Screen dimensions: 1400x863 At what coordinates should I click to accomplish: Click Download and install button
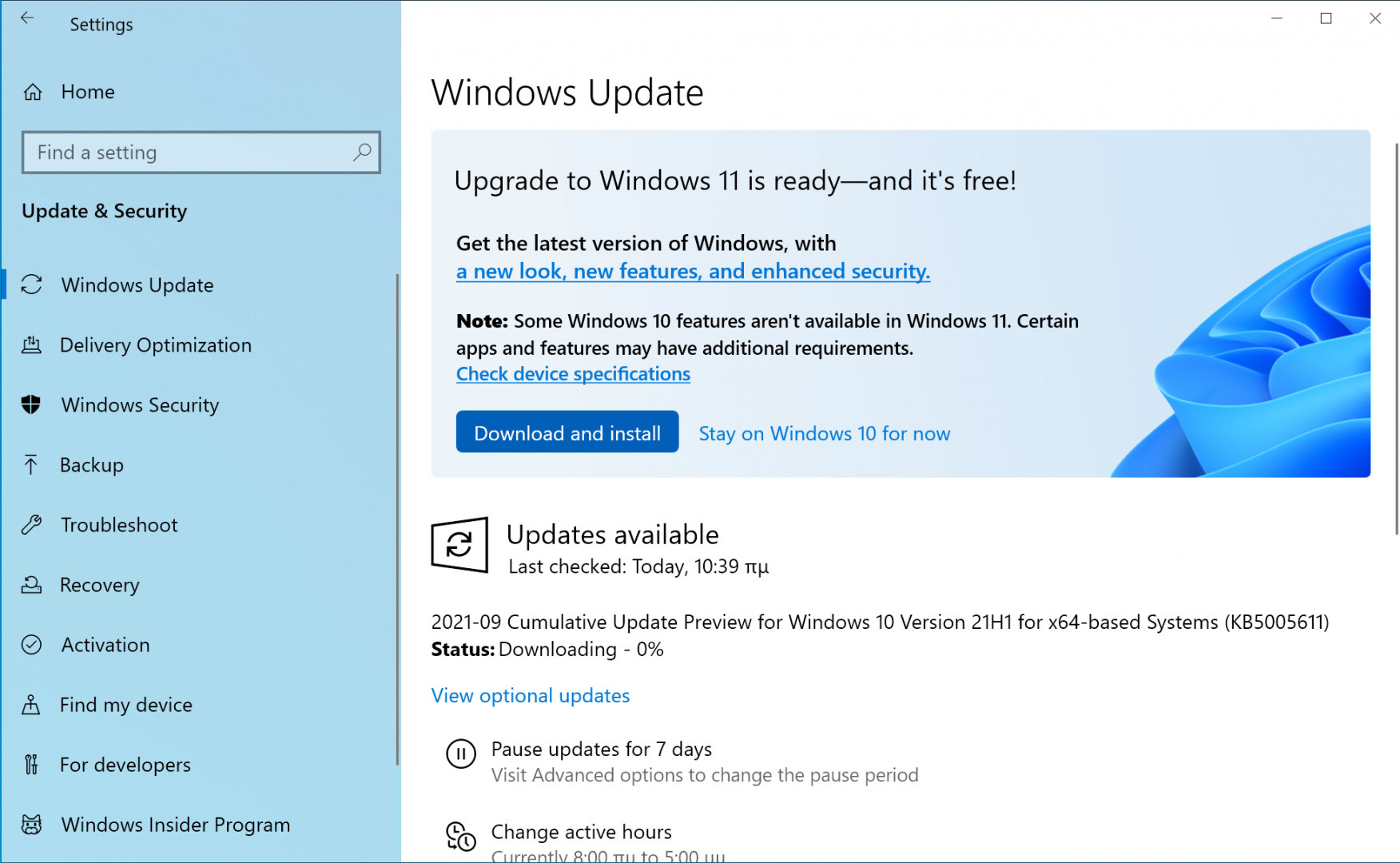[567, 432]
